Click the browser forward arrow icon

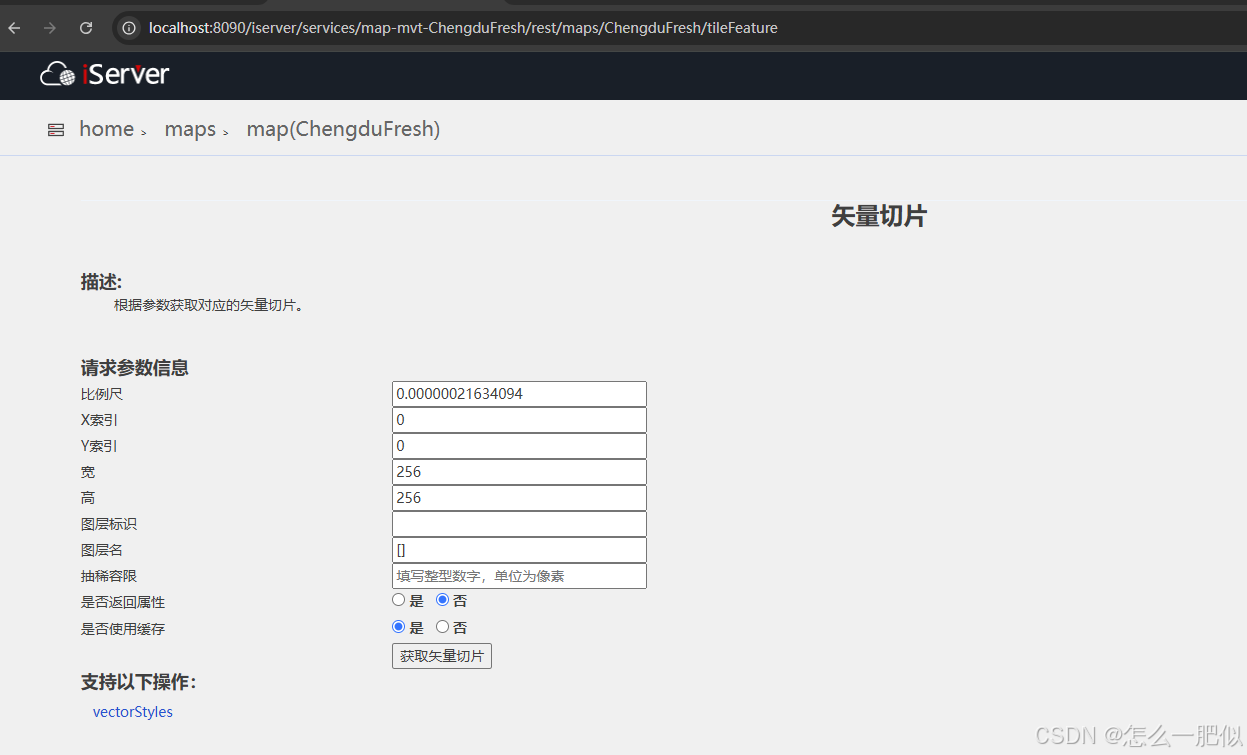coord(47,28)
